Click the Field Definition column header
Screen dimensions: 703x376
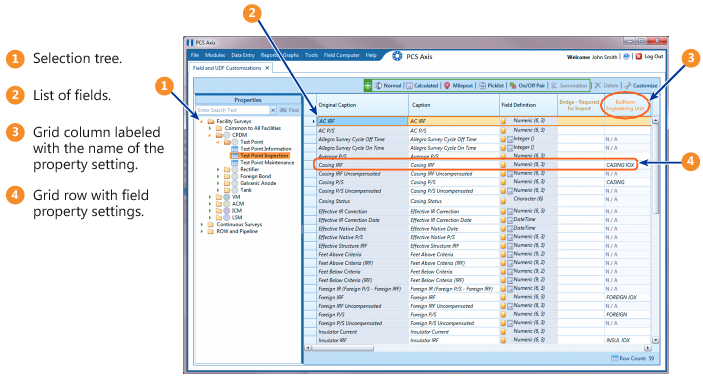click(528, 105)
